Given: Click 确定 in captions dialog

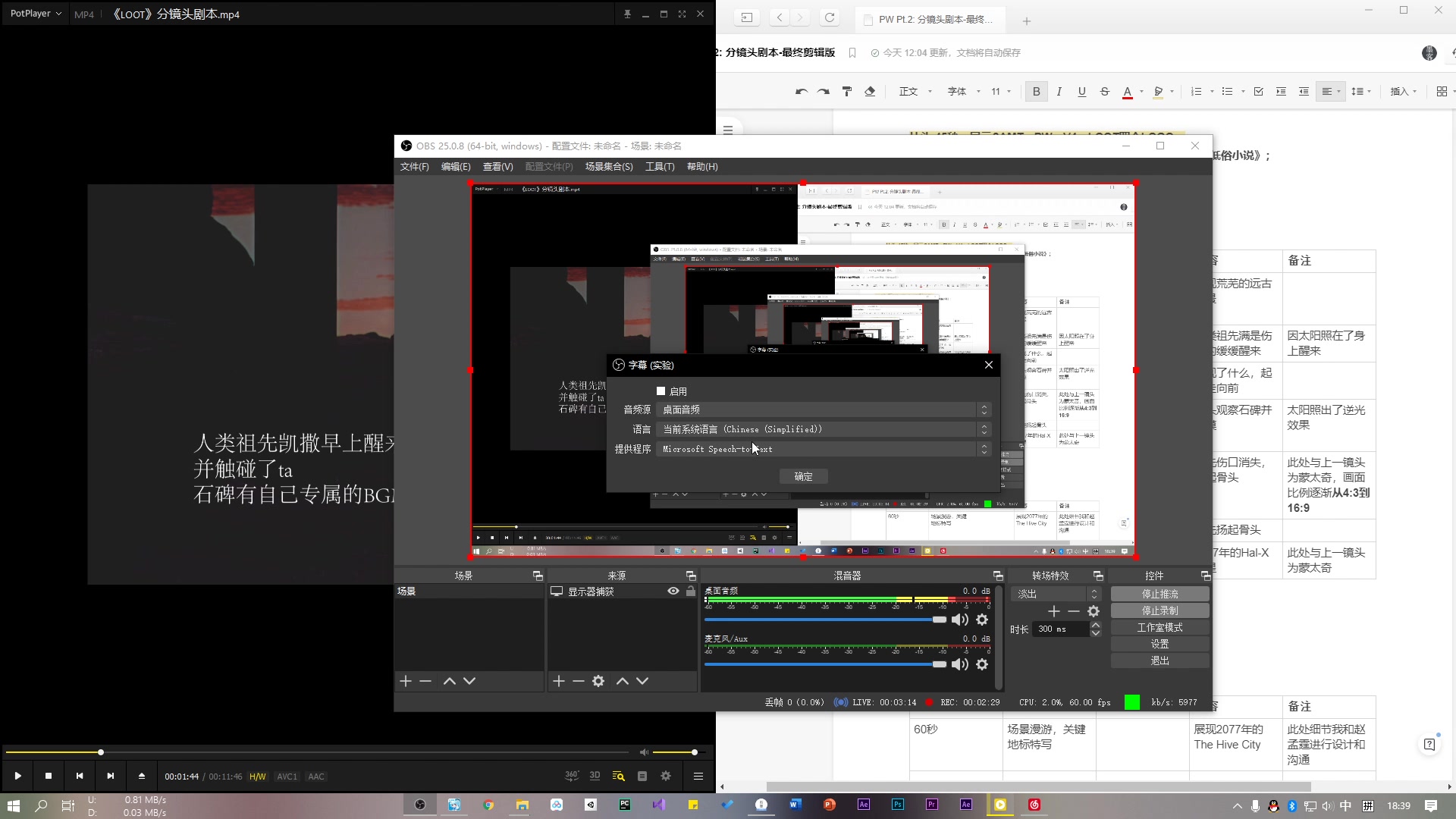Looking at the screenshot, I should pyautogui.click(x=803, y=476).
